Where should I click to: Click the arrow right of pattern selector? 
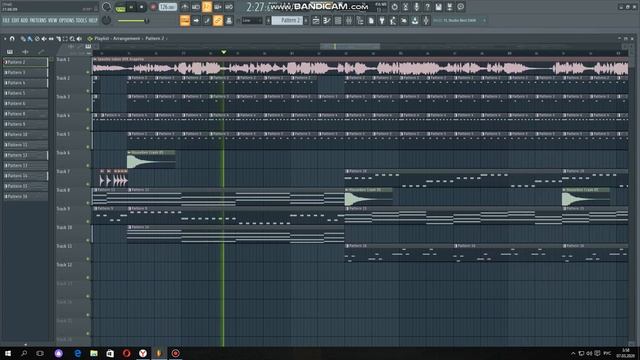coord(306,20)
